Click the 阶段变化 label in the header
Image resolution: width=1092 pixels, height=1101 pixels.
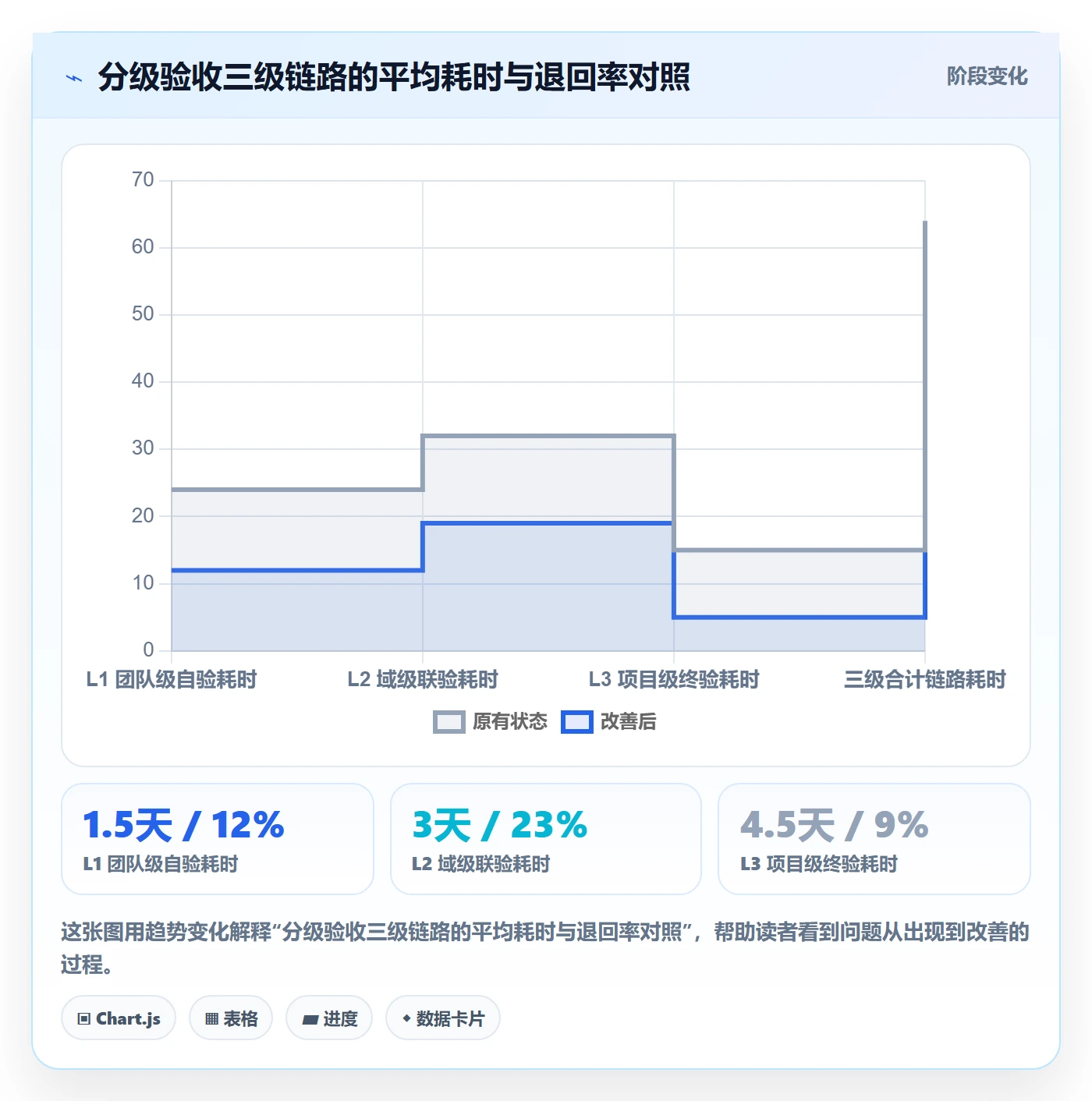pos(987,76)
